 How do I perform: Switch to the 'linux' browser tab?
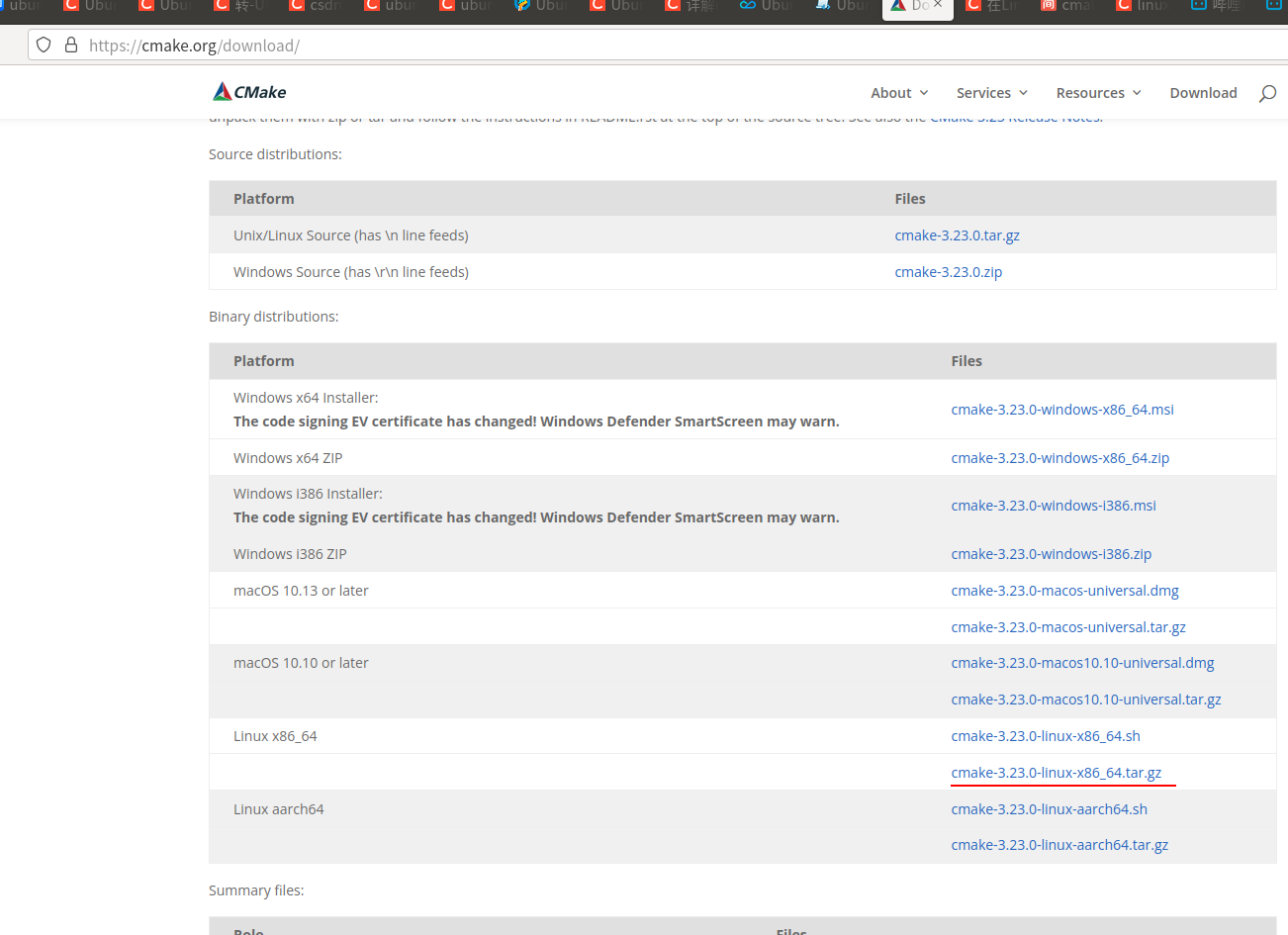[x=1143, y=6]
